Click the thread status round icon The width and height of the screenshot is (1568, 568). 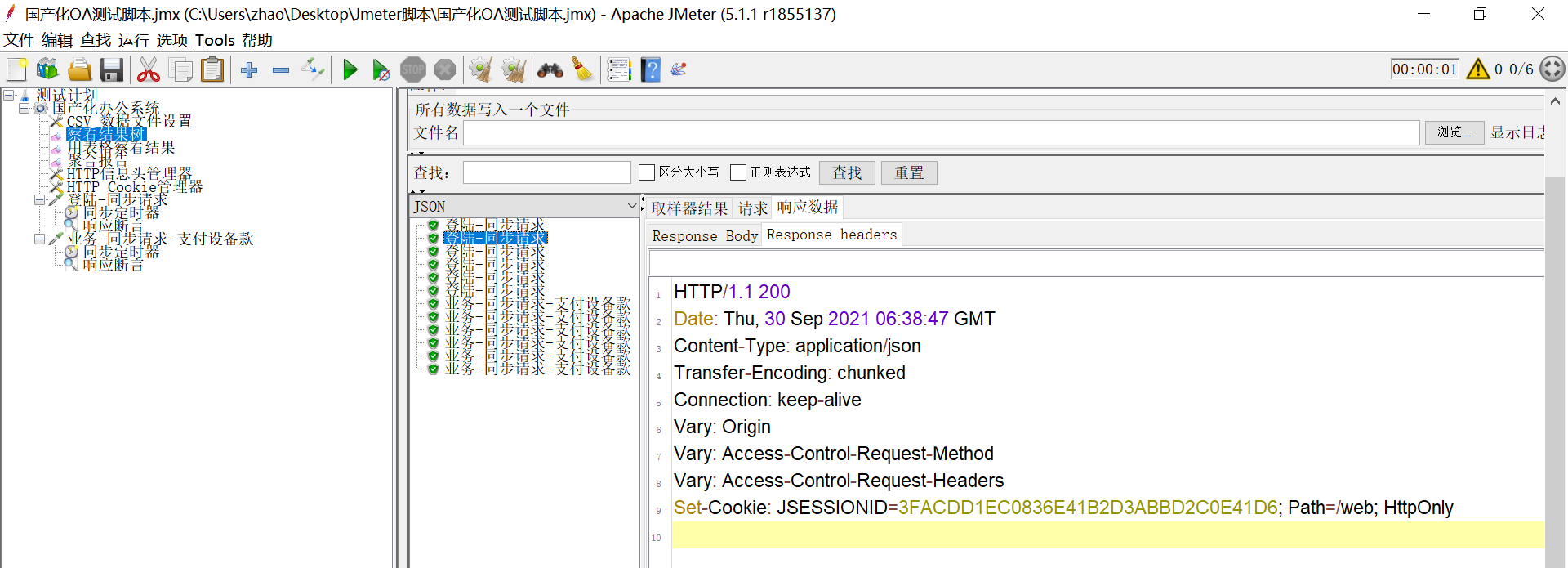coord(1552,69)
